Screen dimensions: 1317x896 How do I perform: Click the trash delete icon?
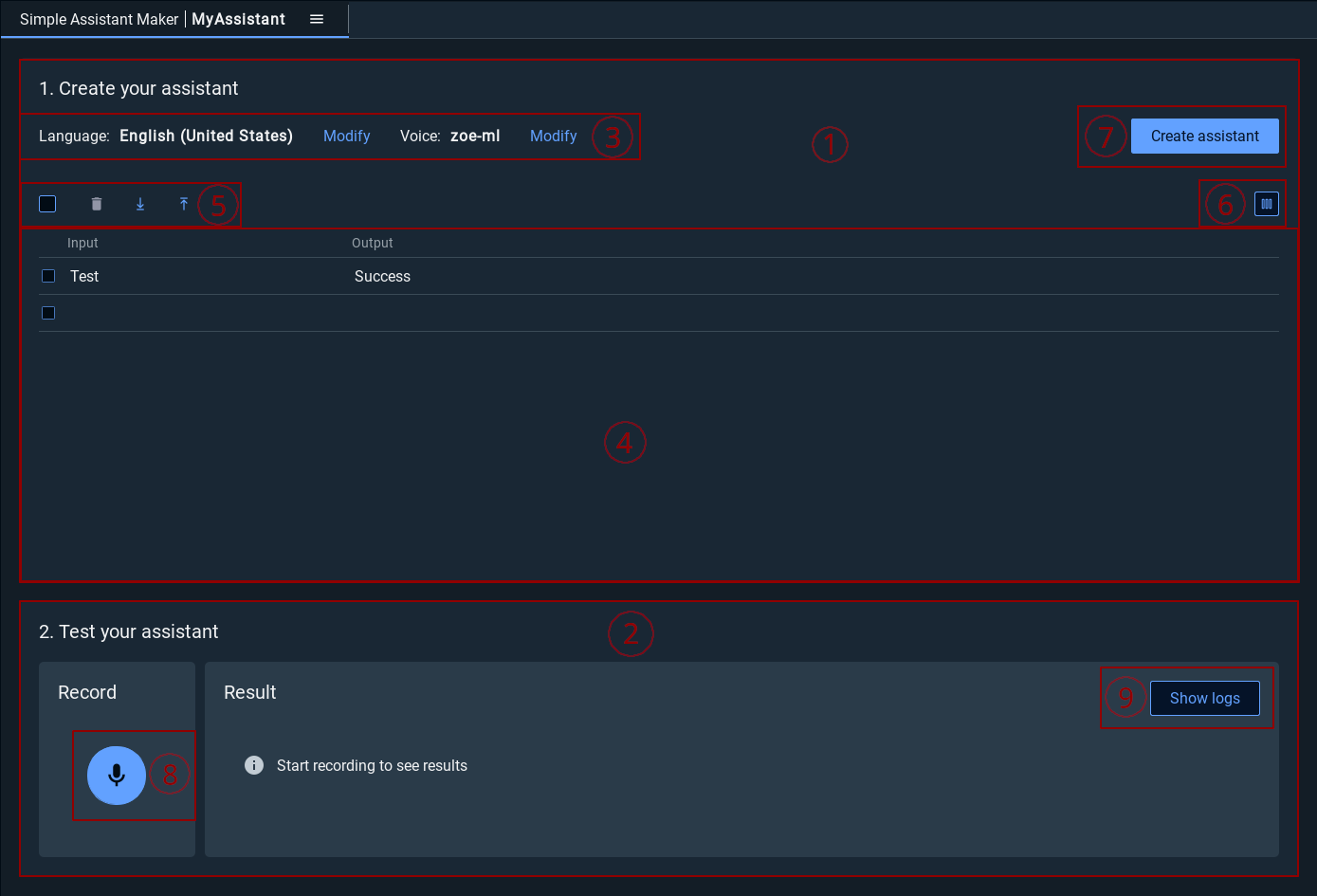[x=97, y=204]
